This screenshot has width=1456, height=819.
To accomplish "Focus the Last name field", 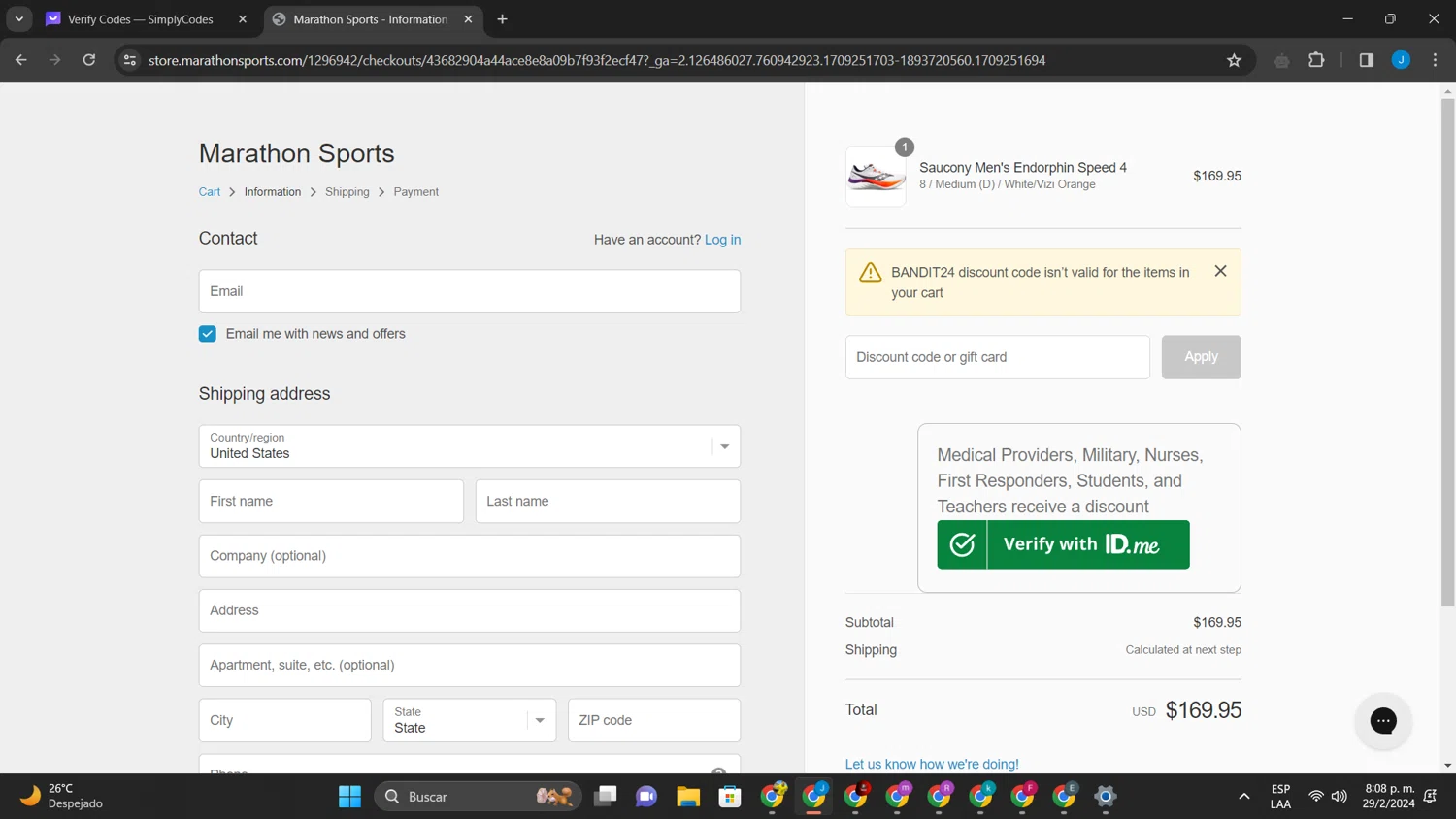I will point(608,502).
